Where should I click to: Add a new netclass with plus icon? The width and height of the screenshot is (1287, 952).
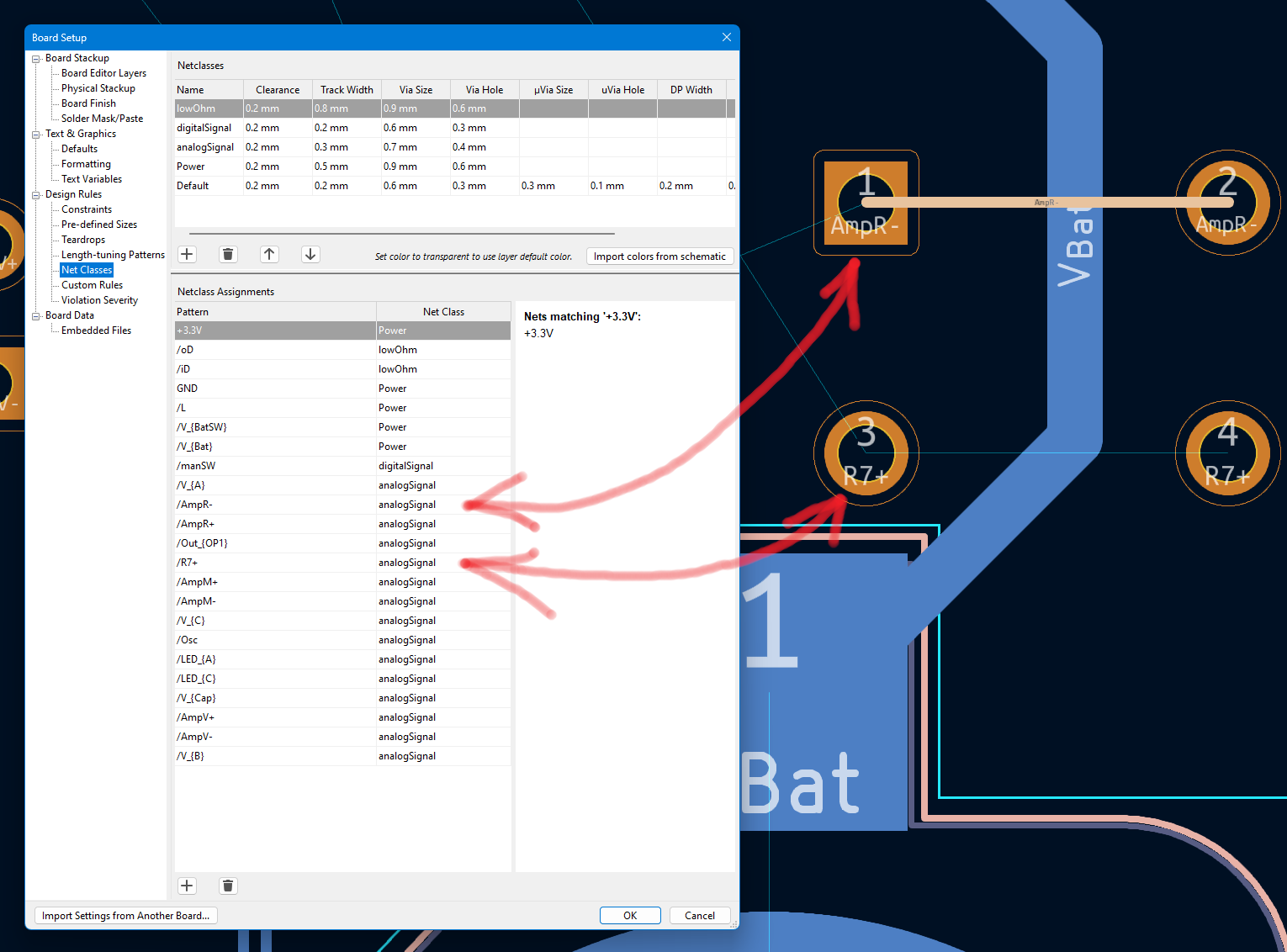tap(187, 254)
